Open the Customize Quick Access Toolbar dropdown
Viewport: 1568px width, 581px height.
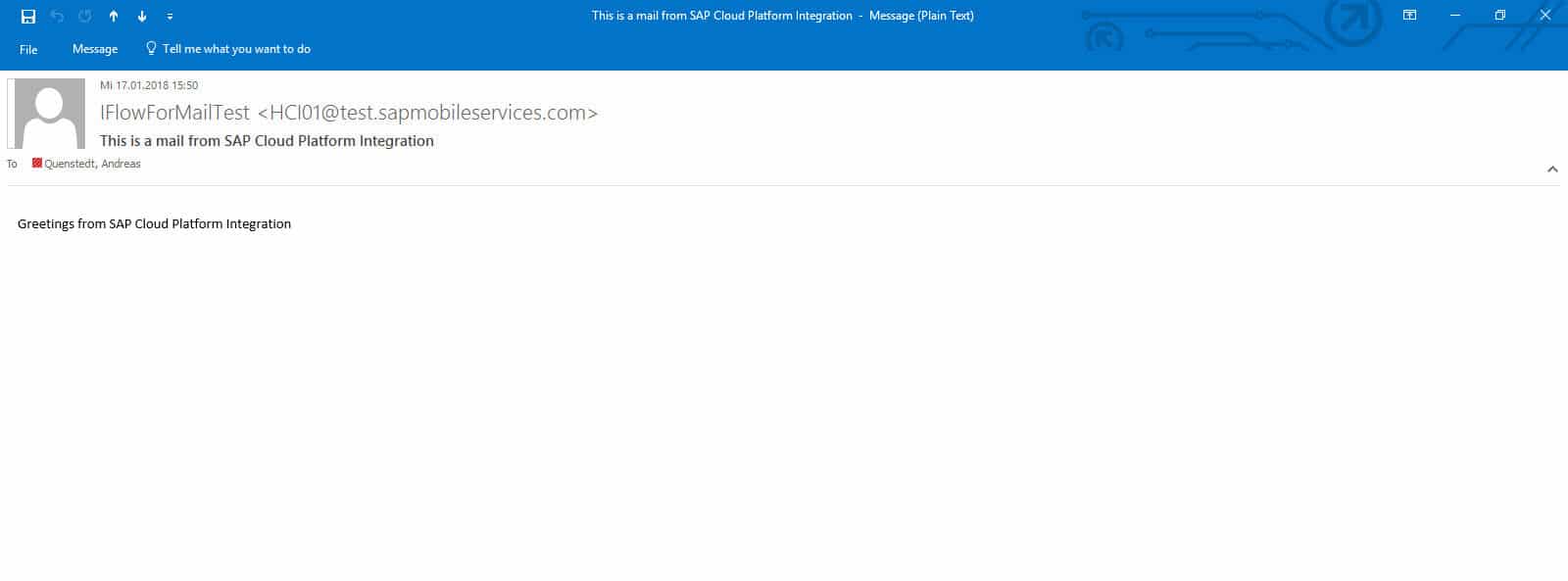170,17
